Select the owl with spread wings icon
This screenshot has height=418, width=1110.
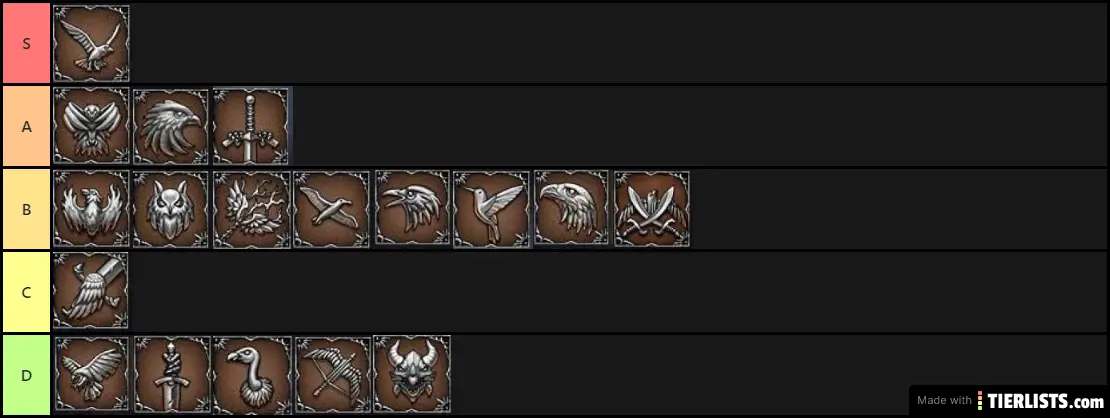[x=91, y=126]
